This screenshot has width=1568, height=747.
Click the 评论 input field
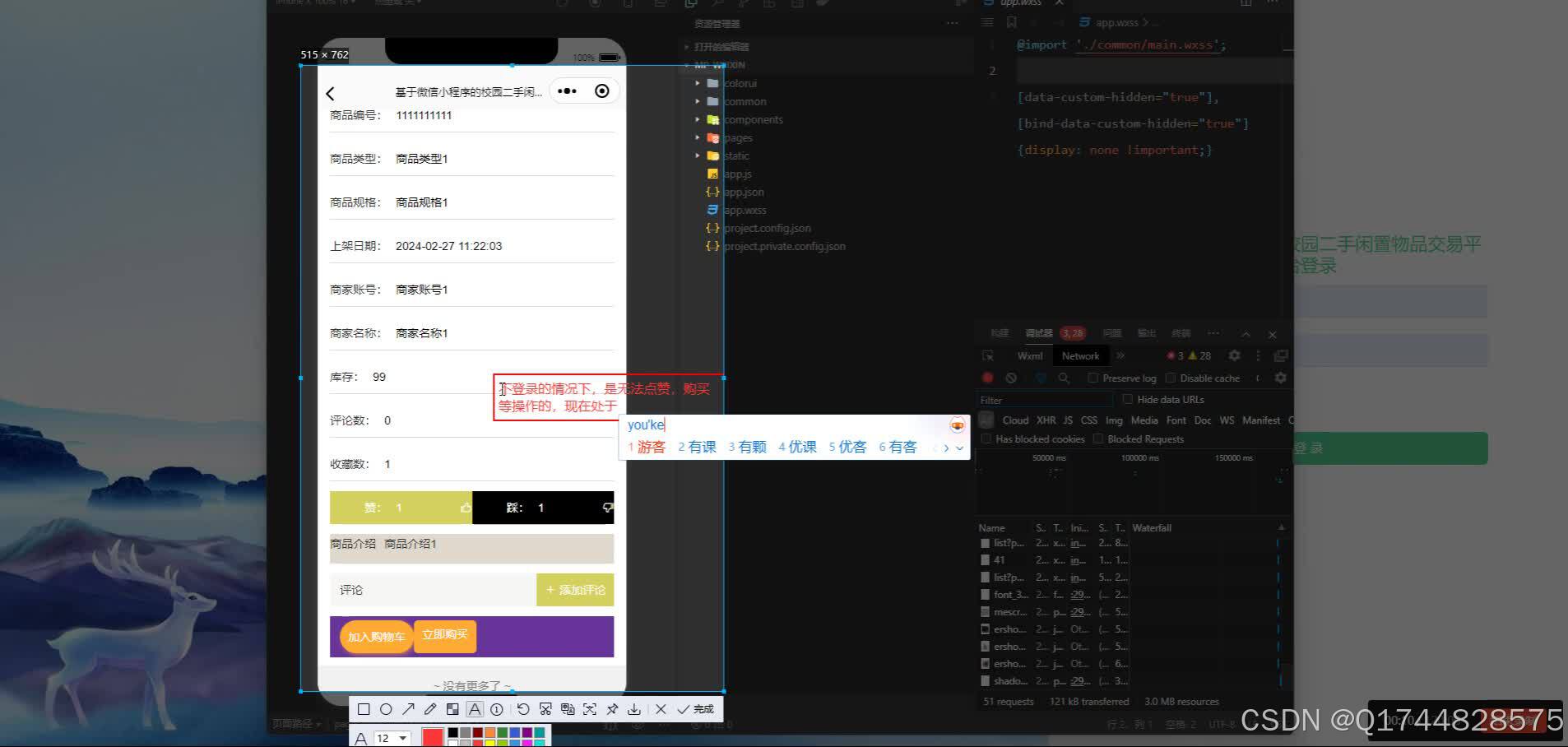click(433, 590)
